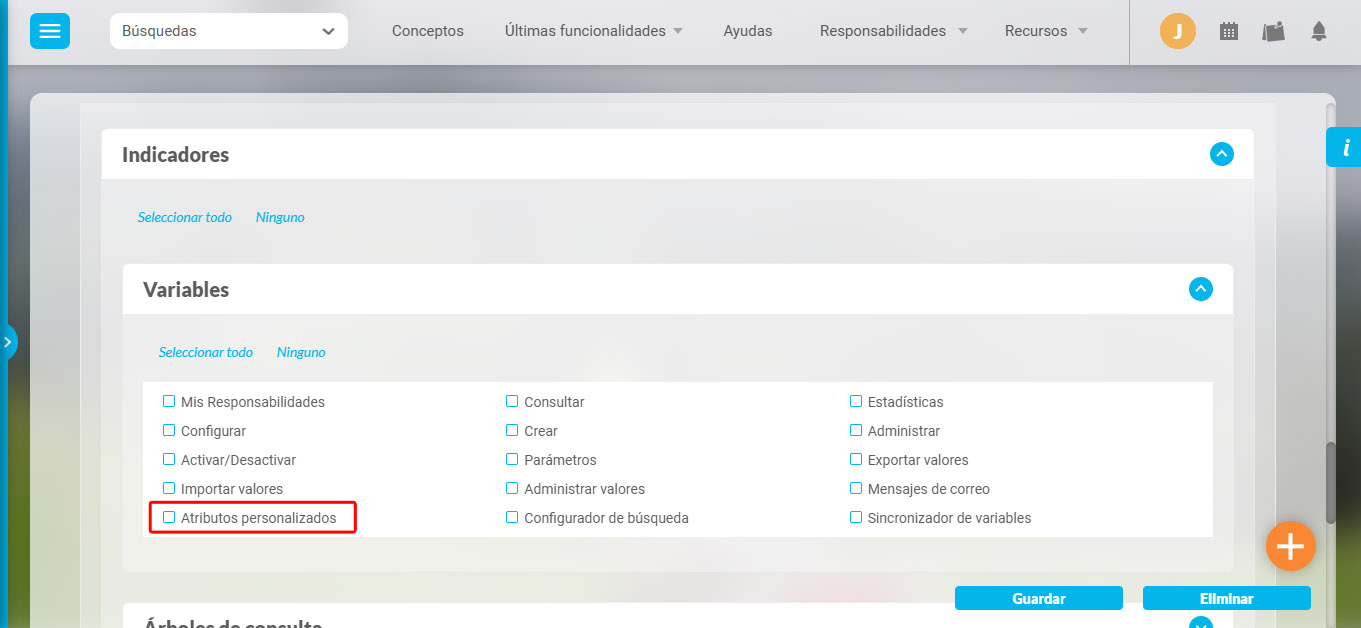This screenshot has width=1361, height=628.
Task: Check the Mis Responsabilidades option
Action: (169, 402)
